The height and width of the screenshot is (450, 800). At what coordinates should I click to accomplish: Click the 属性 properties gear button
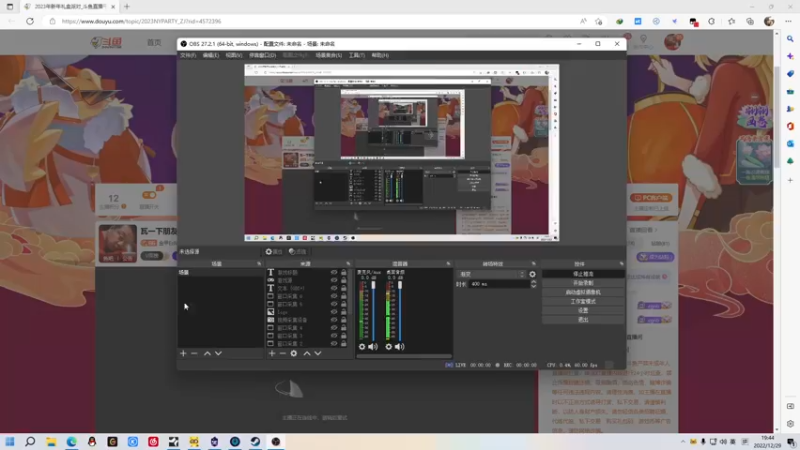pyautogui.click(x=274, y=252)
